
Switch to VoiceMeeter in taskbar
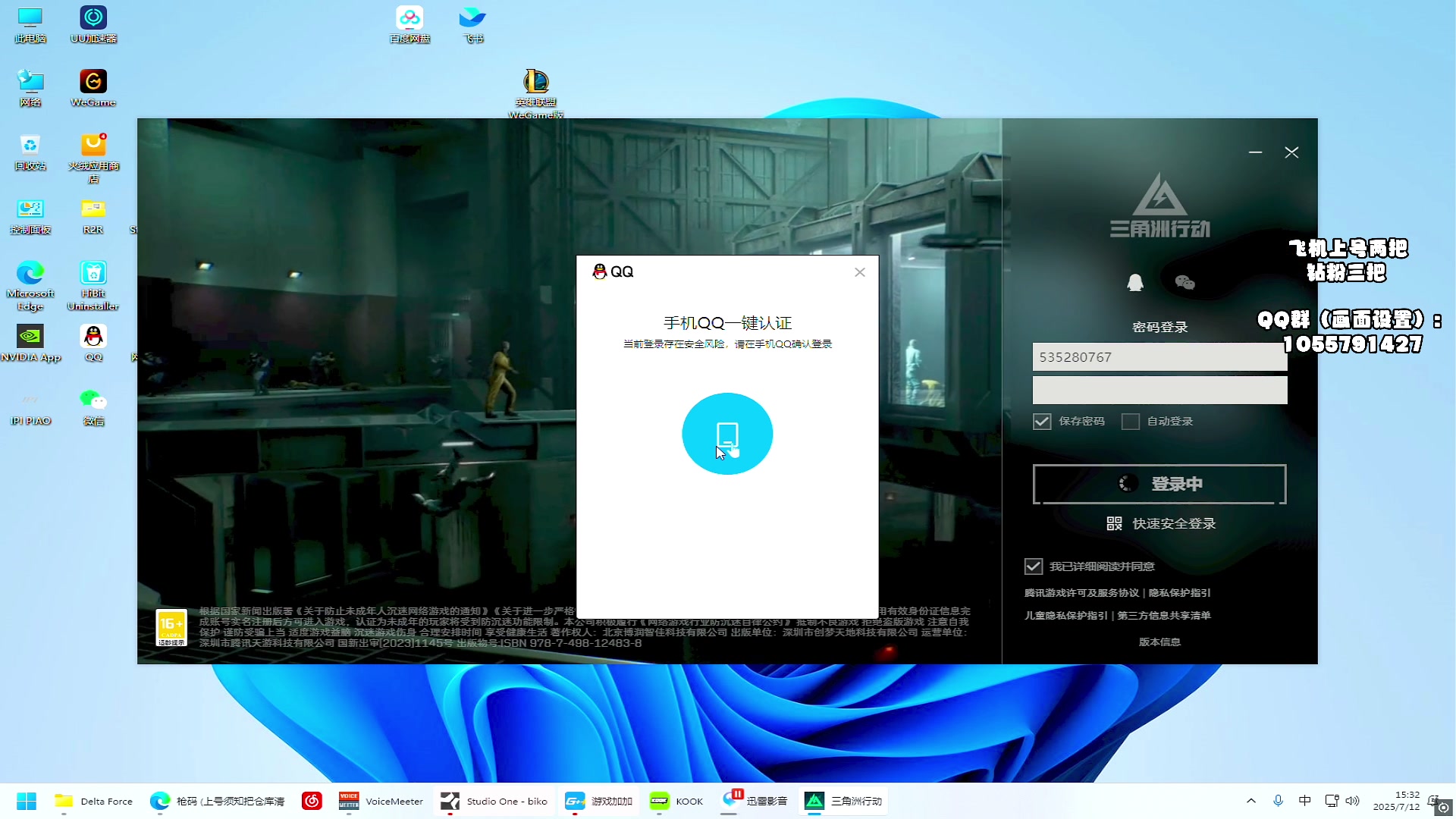381,801
